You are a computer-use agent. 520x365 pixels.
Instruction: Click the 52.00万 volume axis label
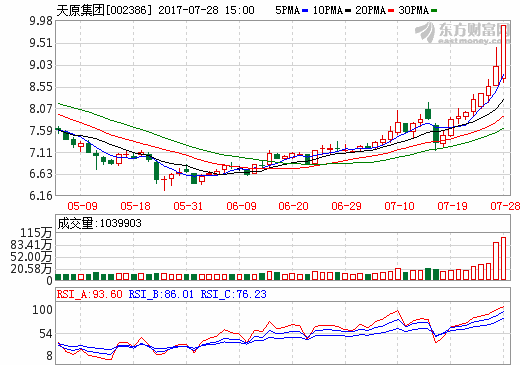click(x=31, y=257)
